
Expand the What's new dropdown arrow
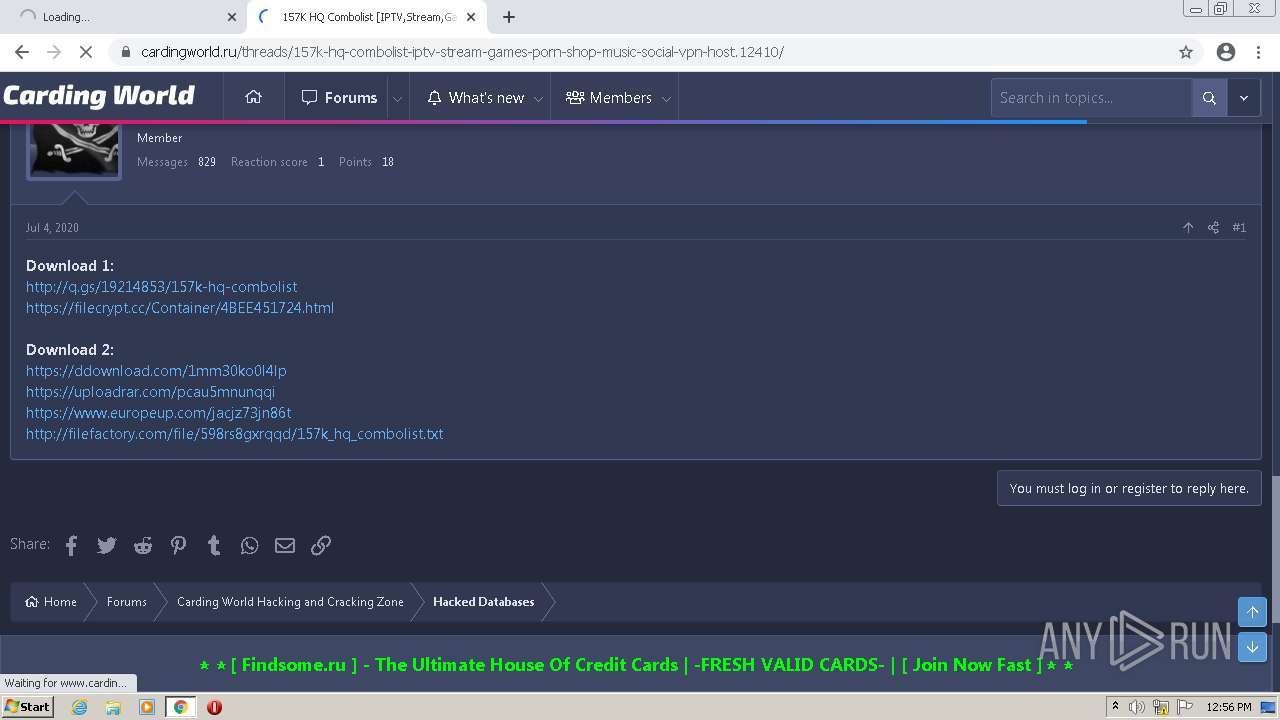click(x=538, y=98)
